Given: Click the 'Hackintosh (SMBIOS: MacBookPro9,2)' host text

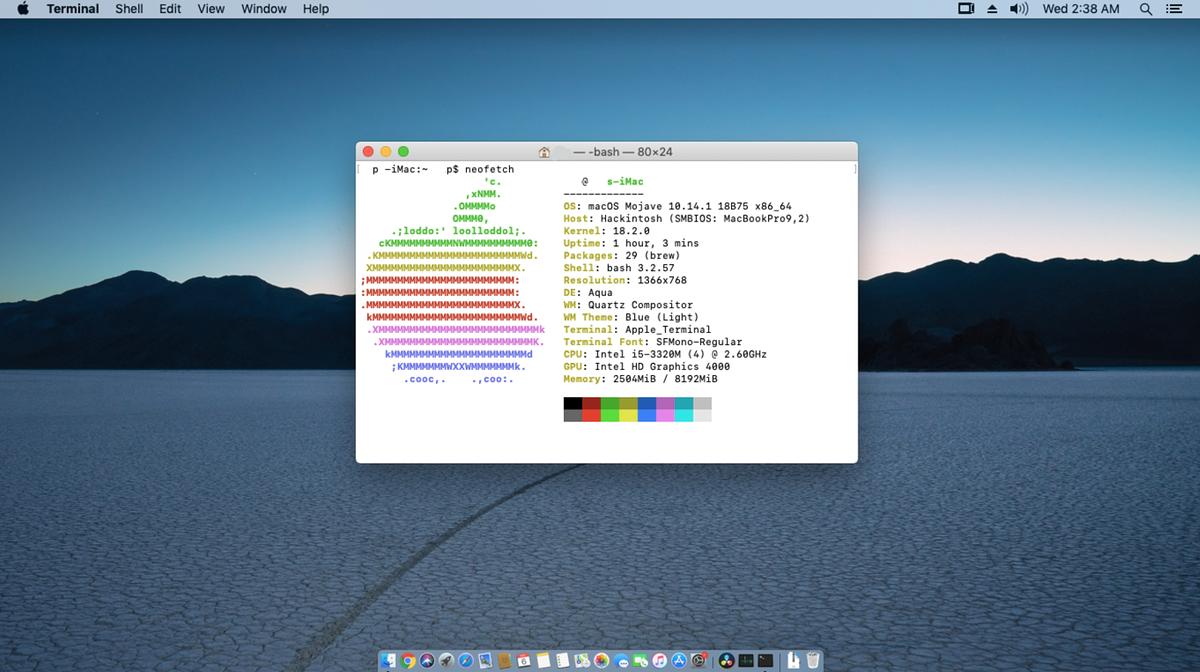Looking at the screenshot, I should (x=706, y=219).
